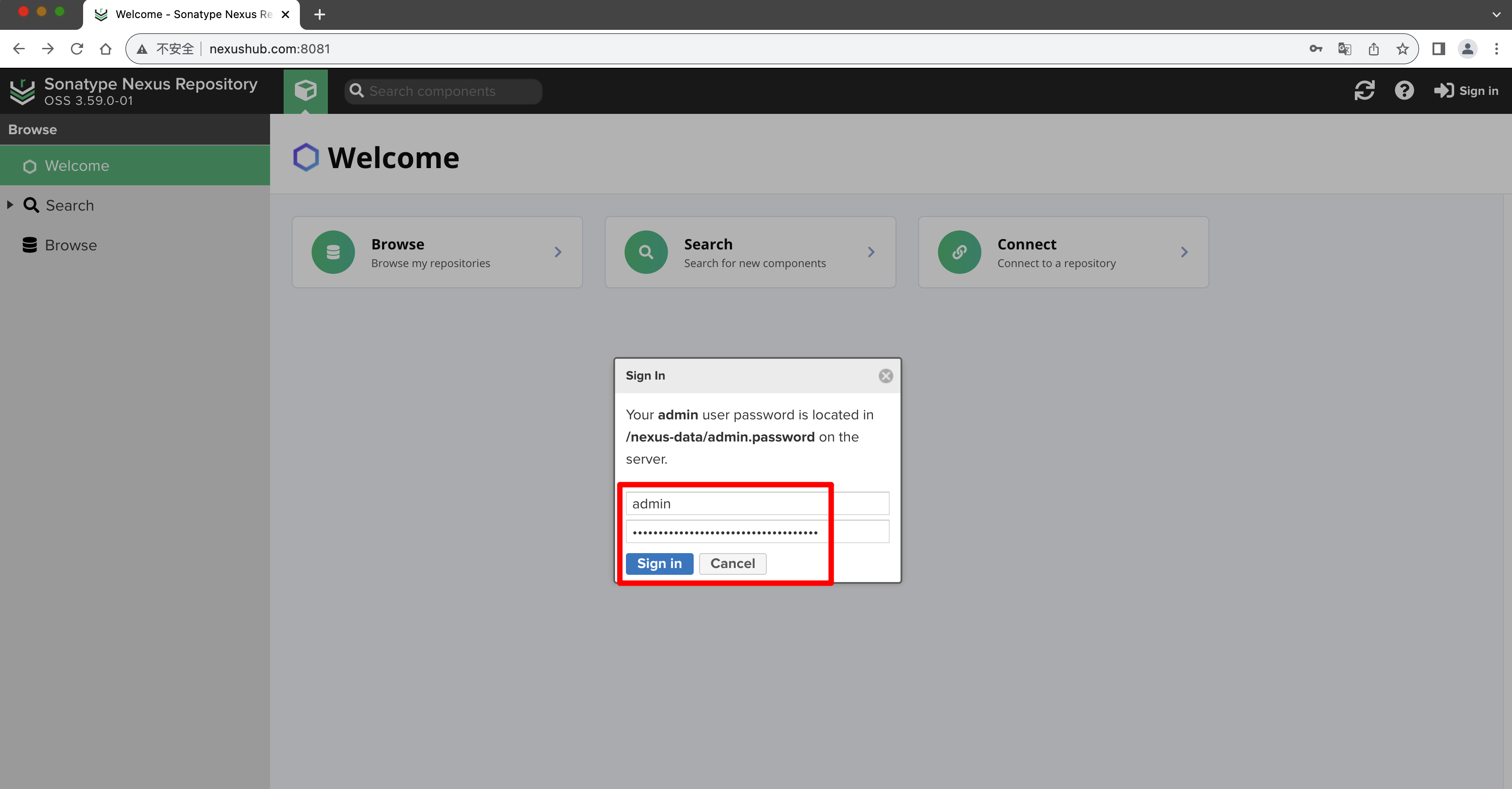Screen dimensions: 1512x789
Task: Click the Welcome page hexagon icon
Action: 306,157
